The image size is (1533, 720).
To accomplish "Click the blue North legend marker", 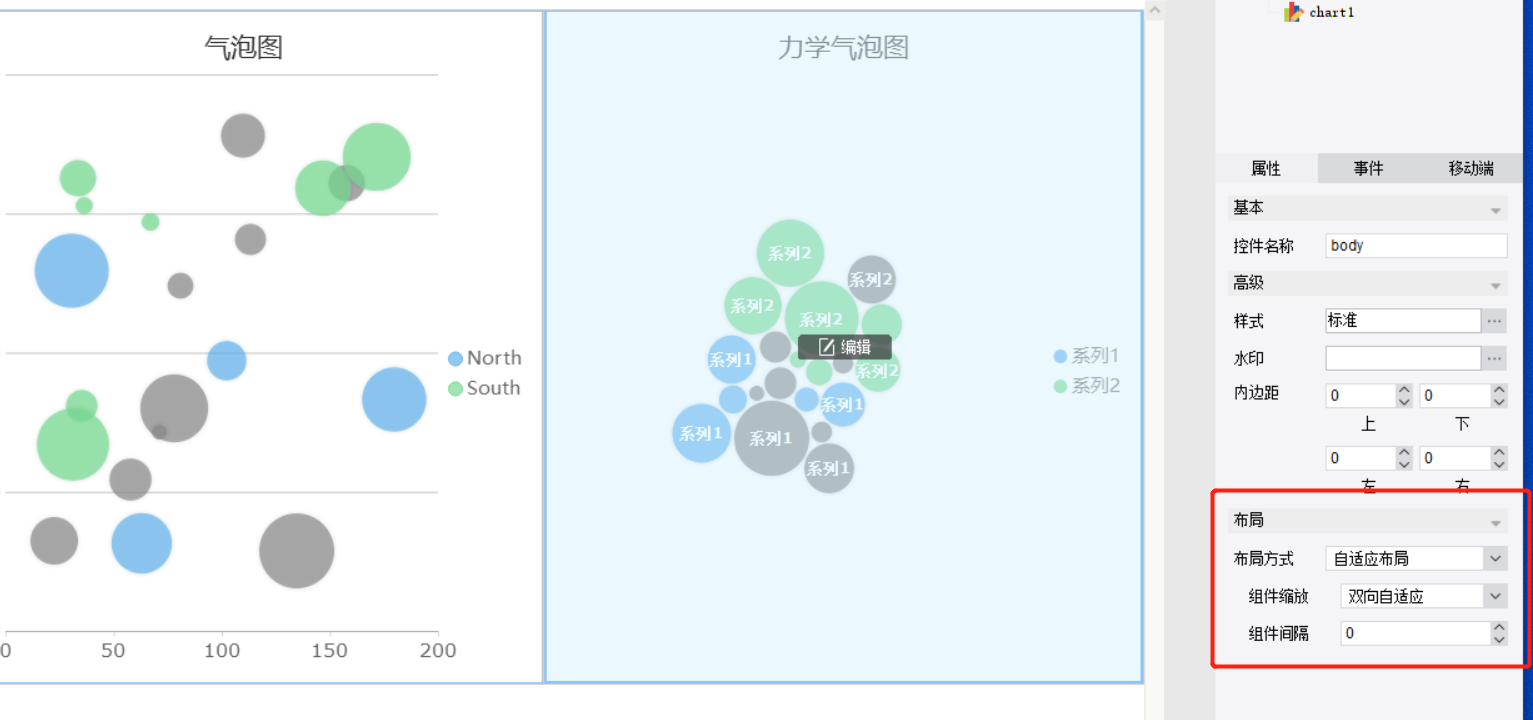I will 456,358.
